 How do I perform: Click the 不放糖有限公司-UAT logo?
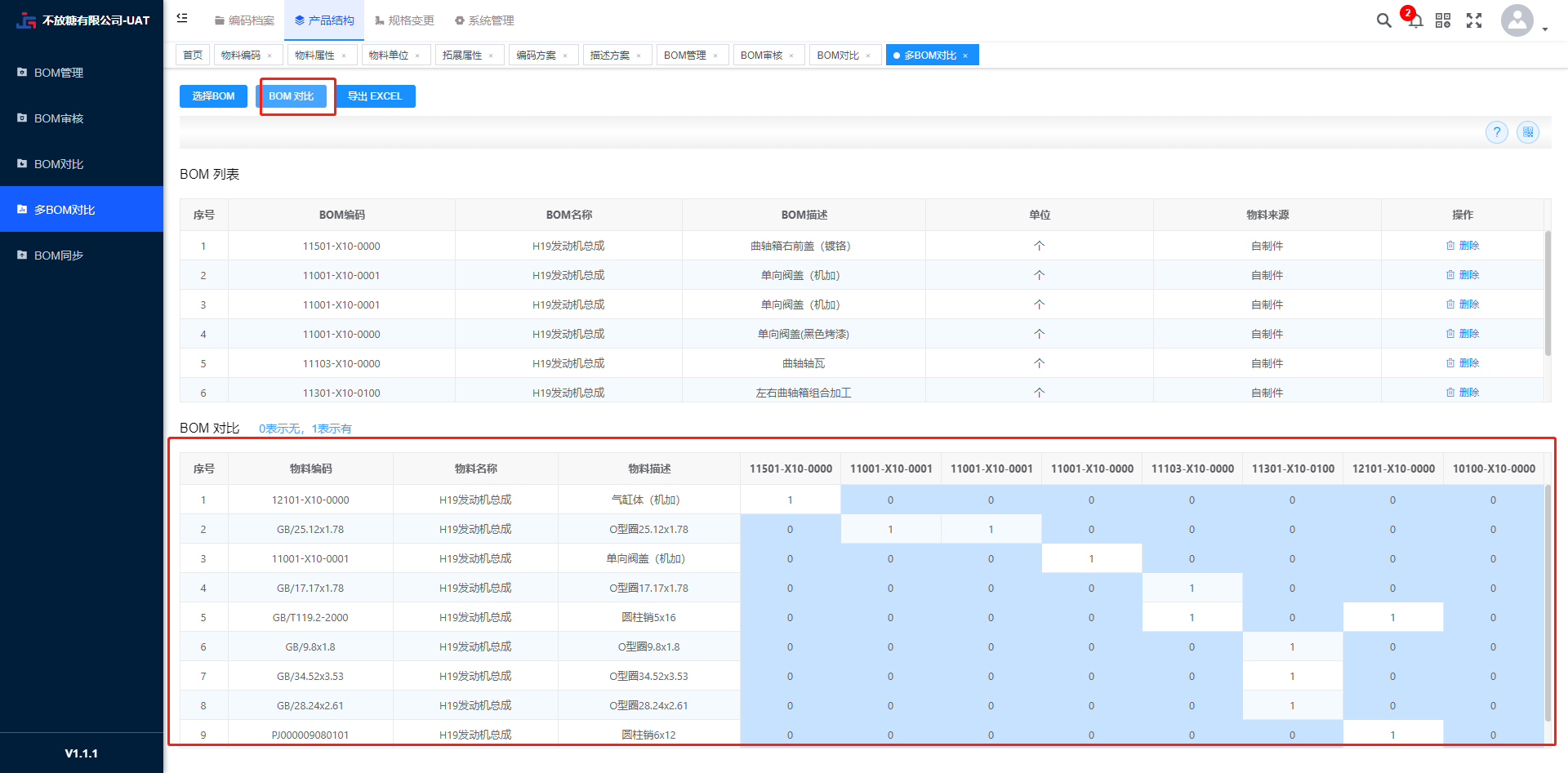click(82, 20)
